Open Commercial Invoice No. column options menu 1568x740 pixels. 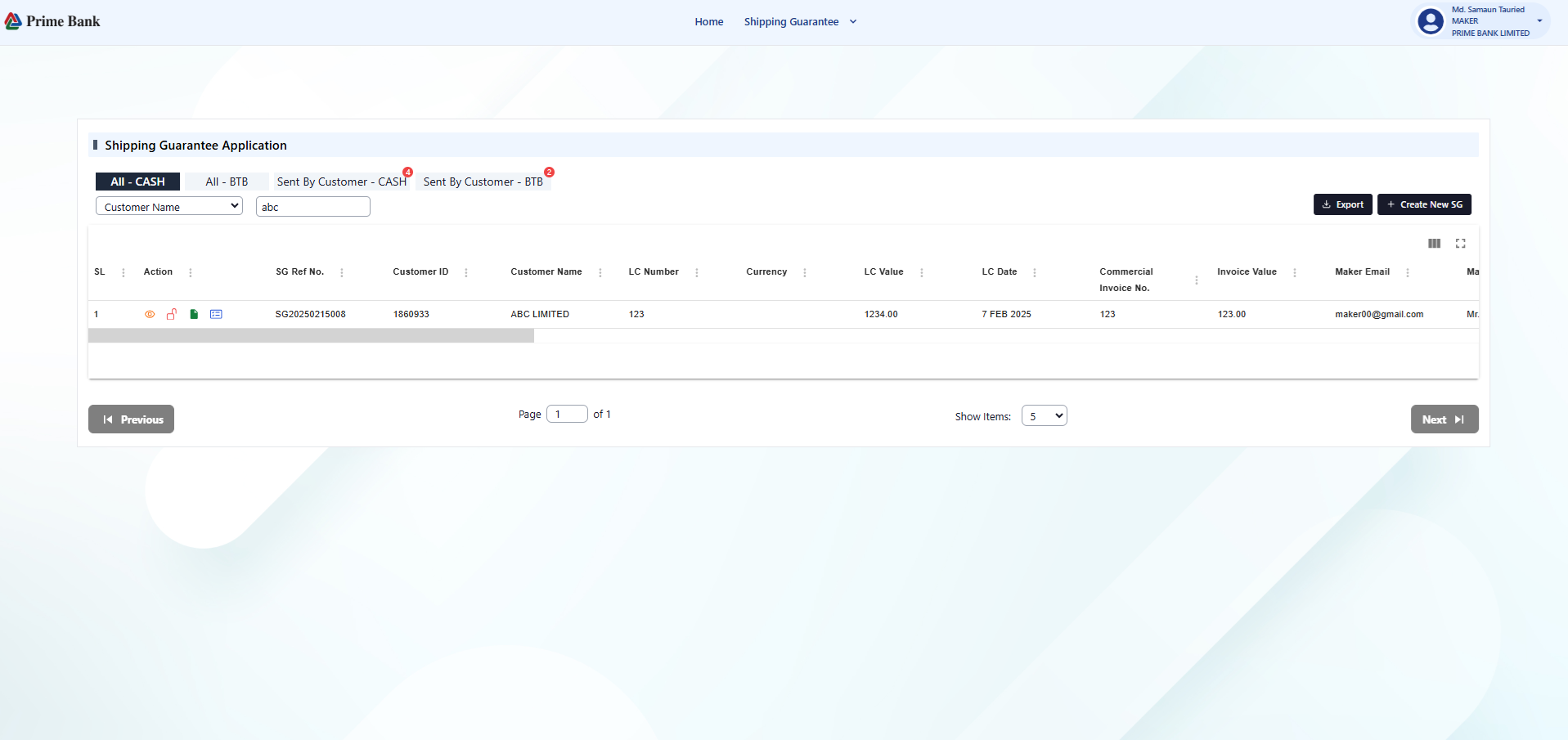coord(1197,280)
